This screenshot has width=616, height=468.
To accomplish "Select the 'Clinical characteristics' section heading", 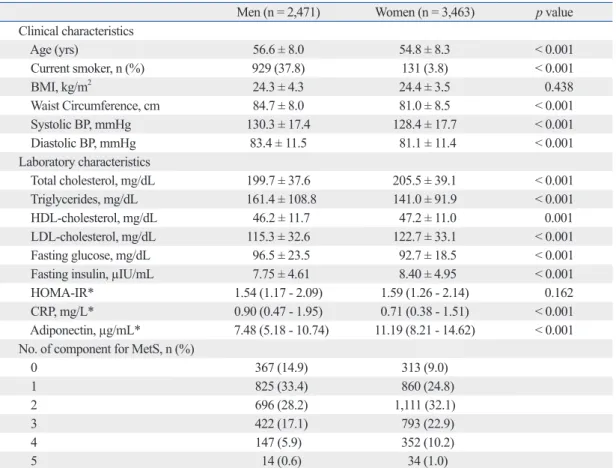I will click(x=76, y=31).
